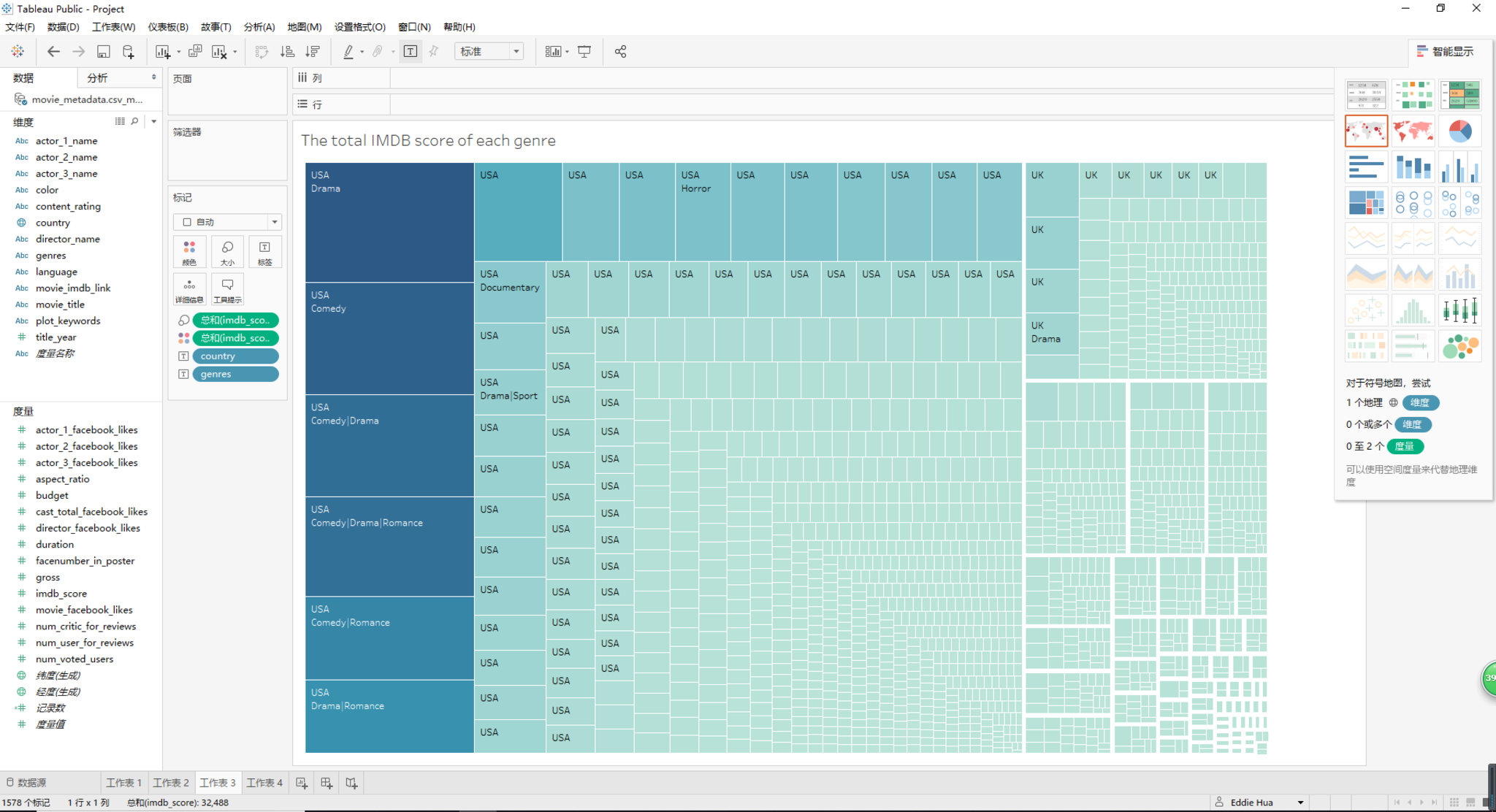
Task: Click the save workbook icon
Action: [103, 51]
